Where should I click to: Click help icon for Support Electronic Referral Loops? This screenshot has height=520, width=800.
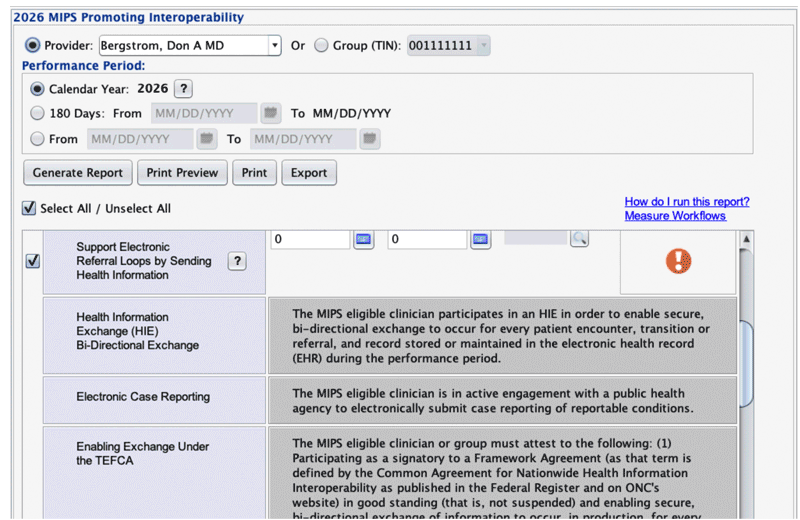click(x=237, y=261)
